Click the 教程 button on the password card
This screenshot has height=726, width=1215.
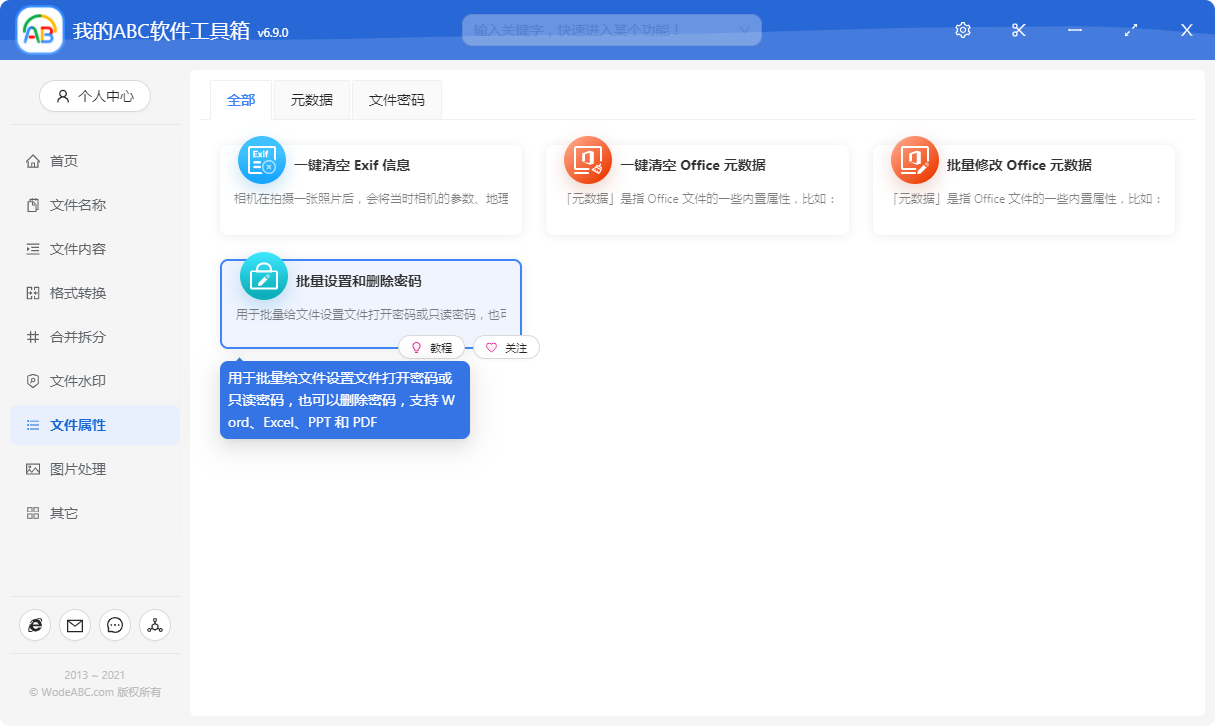[x=434, y=347]
